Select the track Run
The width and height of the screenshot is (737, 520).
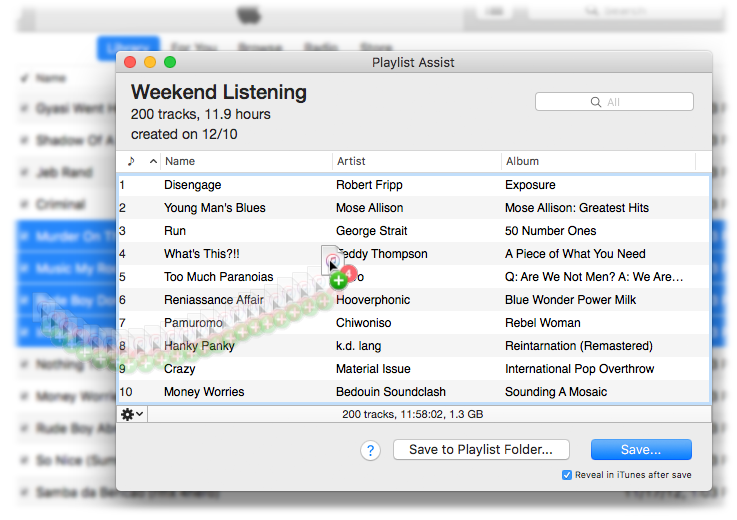click(x=175, y=231)
